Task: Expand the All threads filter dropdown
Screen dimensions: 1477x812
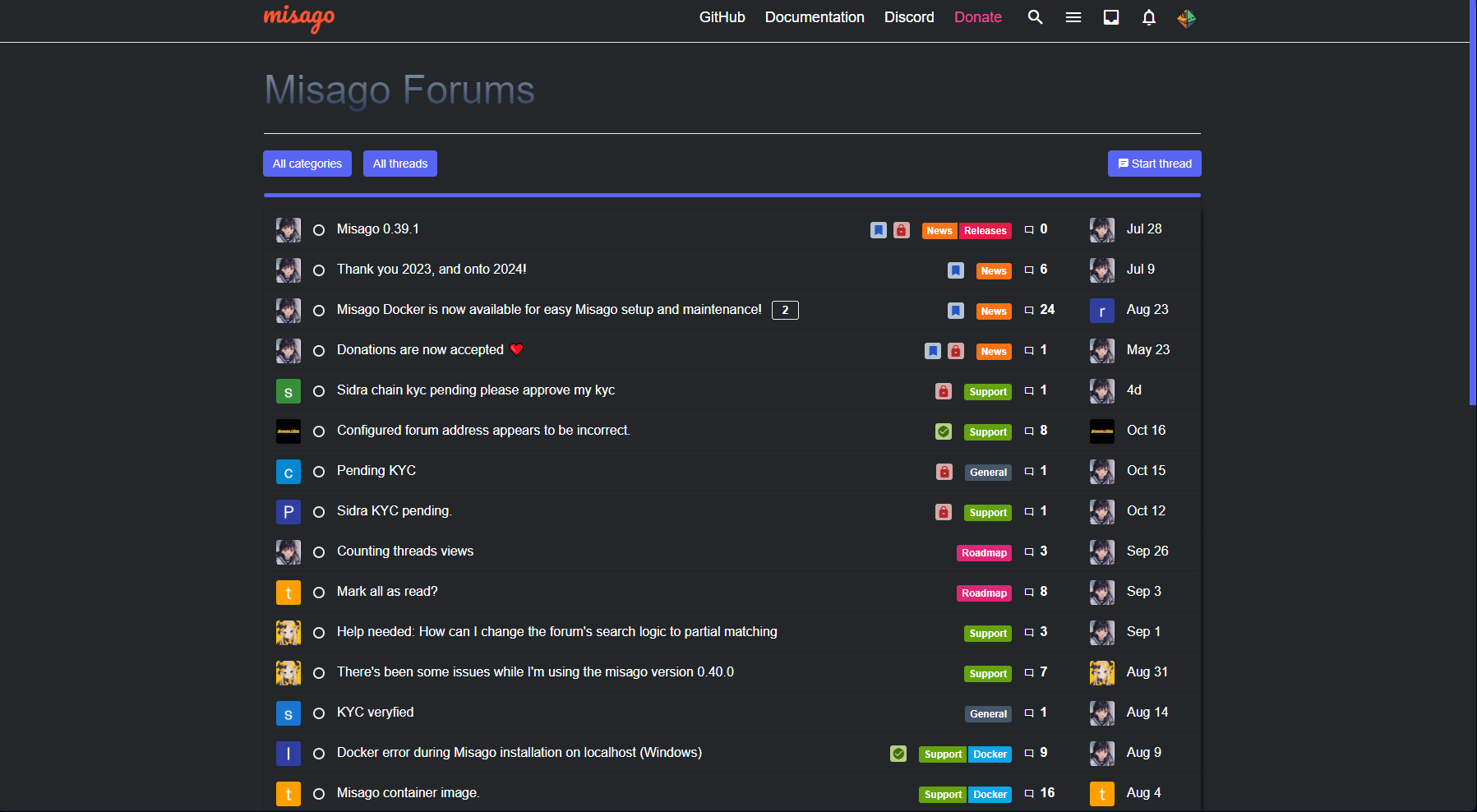Action: 399,164
